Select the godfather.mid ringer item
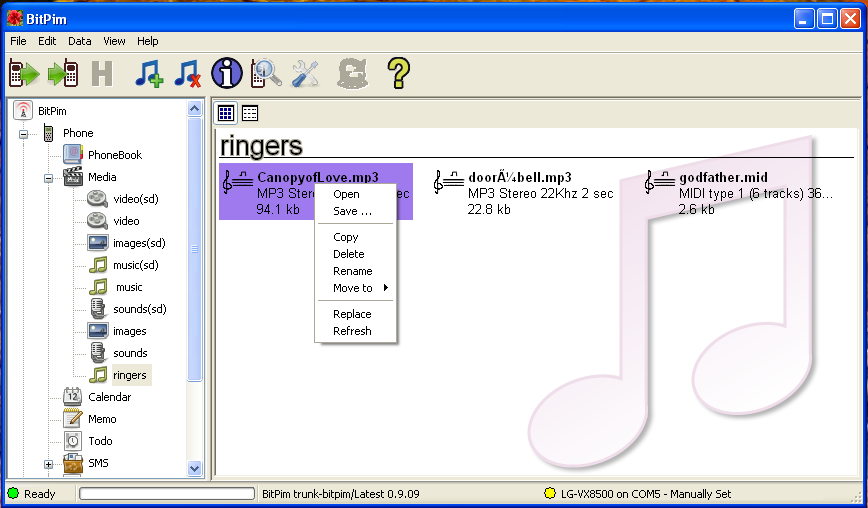This screenshot has height=508, width=868. (x=739, y=193)
